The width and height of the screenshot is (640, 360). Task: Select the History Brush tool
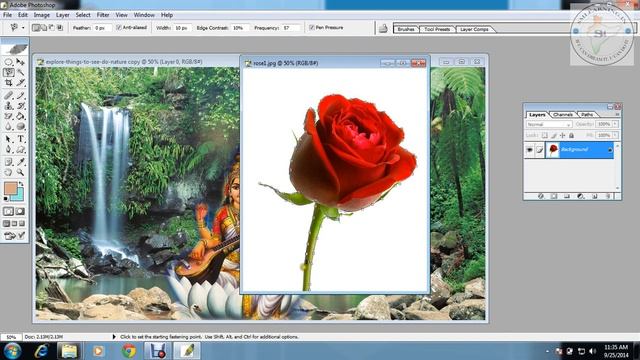click(20, 106)
